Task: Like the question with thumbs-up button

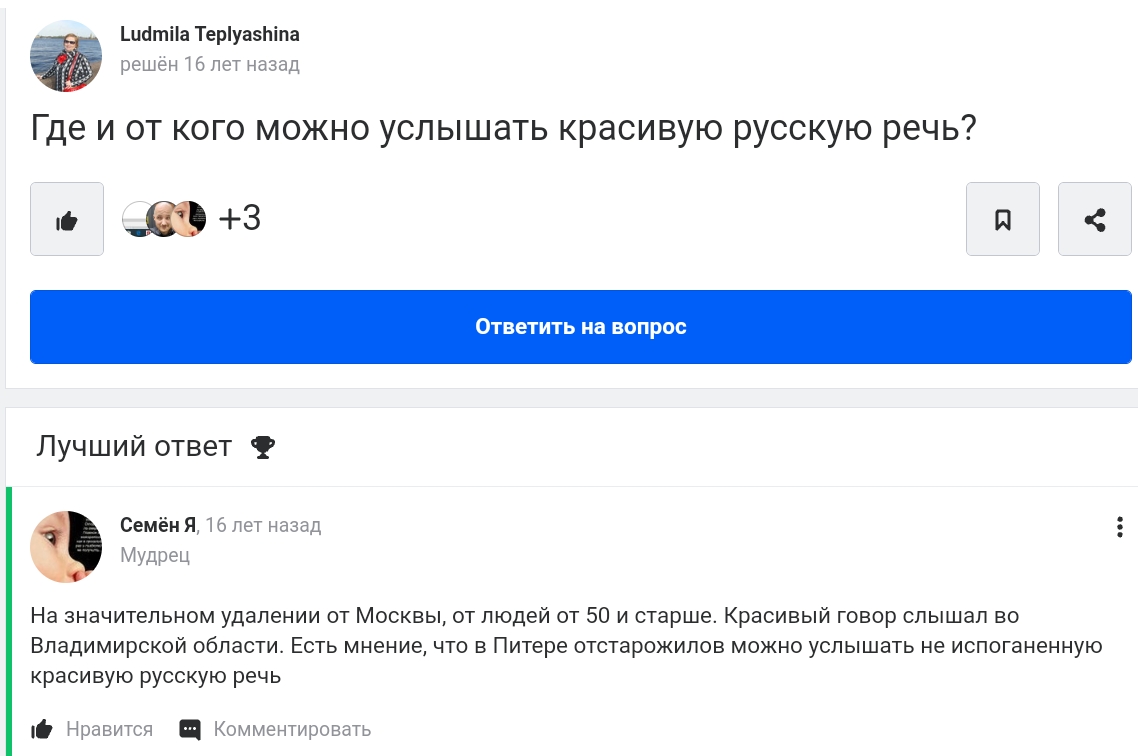Action: (x=67, y=219)
